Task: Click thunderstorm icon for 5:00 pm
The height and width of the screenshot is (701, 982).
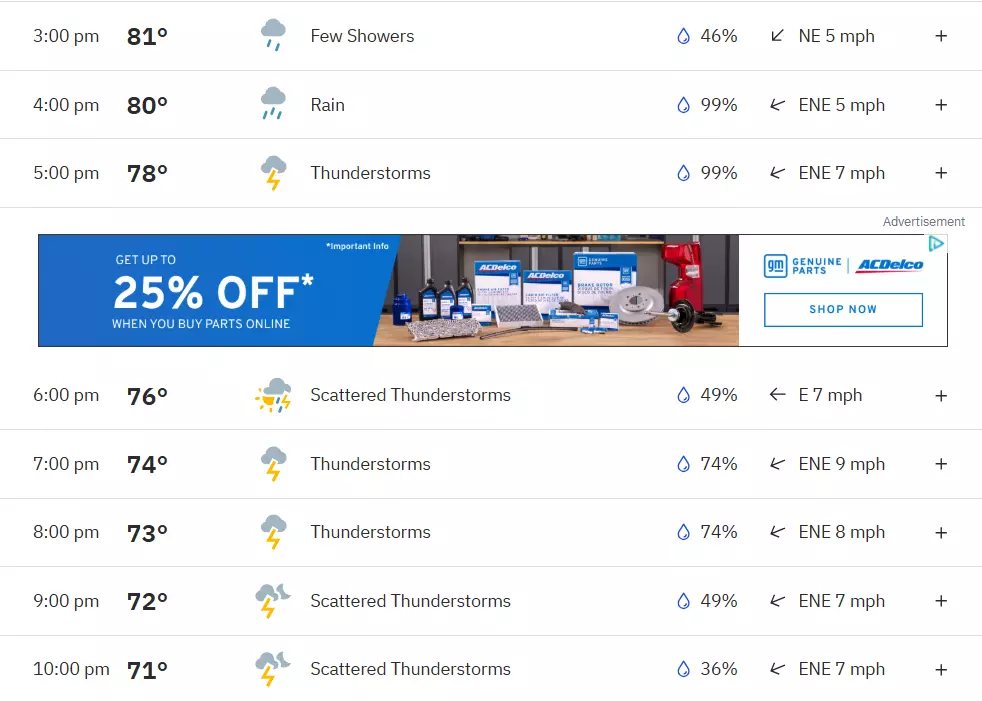Action: (x=273, y=172)
